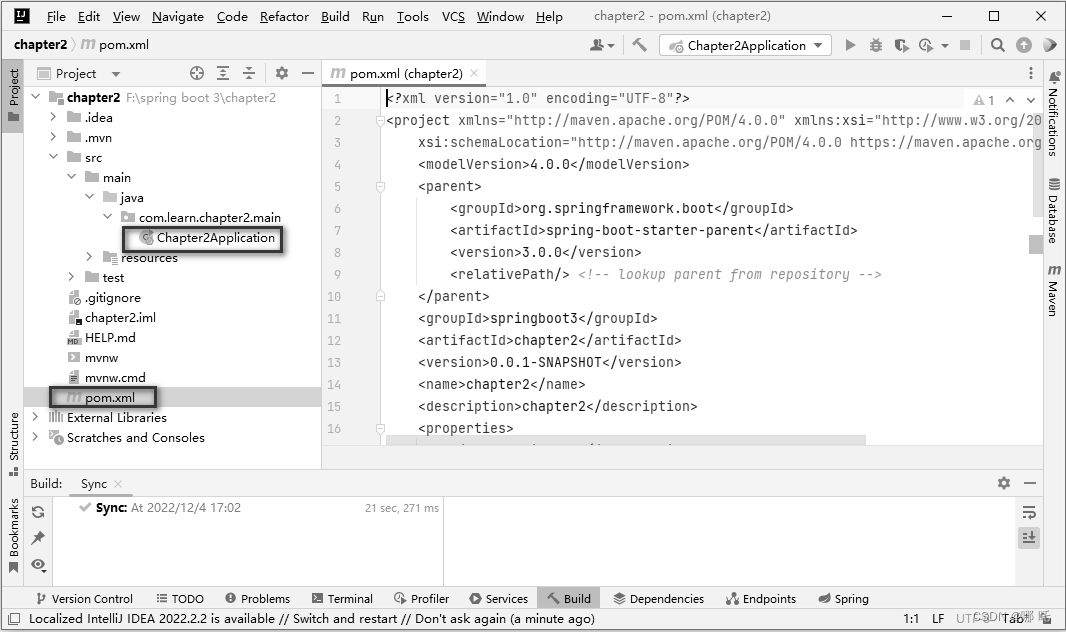Toggle scroll to end in Build output
Image resolution: width=1066 pixels, height=632 pixels.
1029,538
